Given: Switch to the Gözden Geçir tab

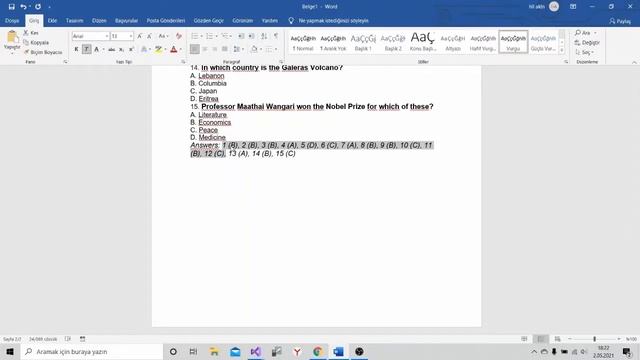Looking at the screenshot, I should [x=209, y=20].
